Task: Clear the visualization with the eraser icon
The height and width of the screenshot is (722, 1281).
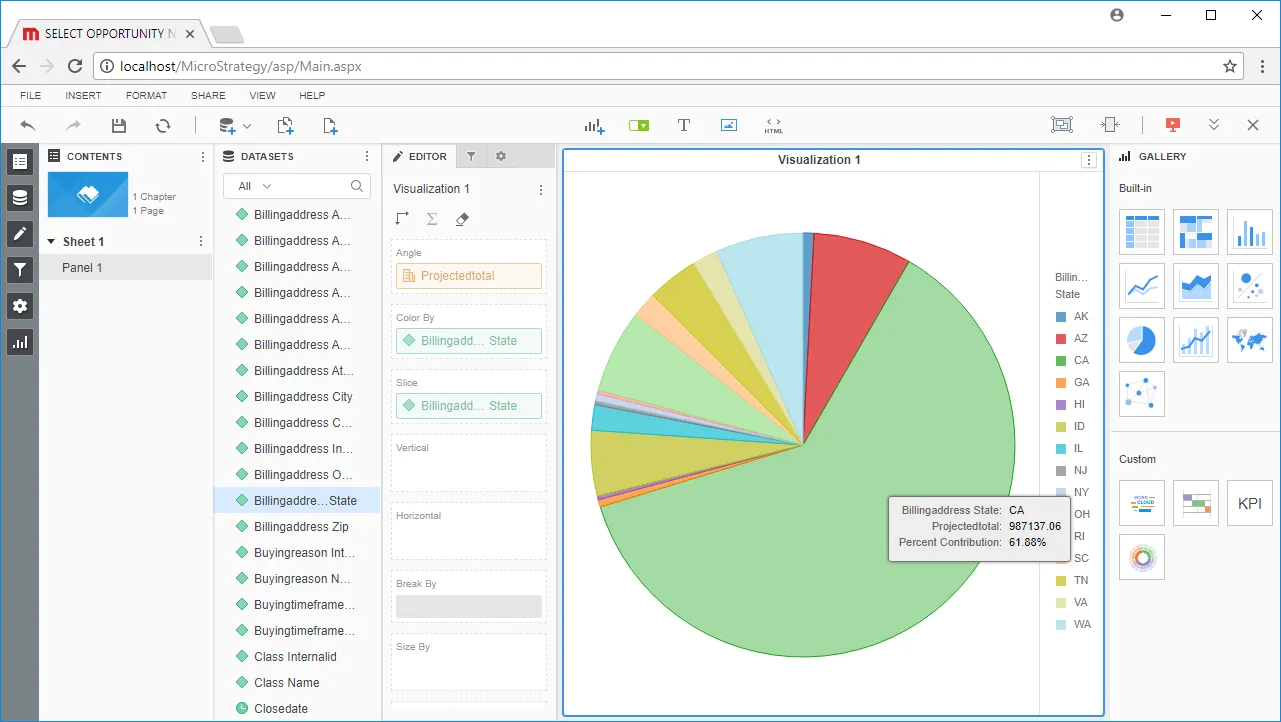Action: pyautogui.click(x=462, y=218)
